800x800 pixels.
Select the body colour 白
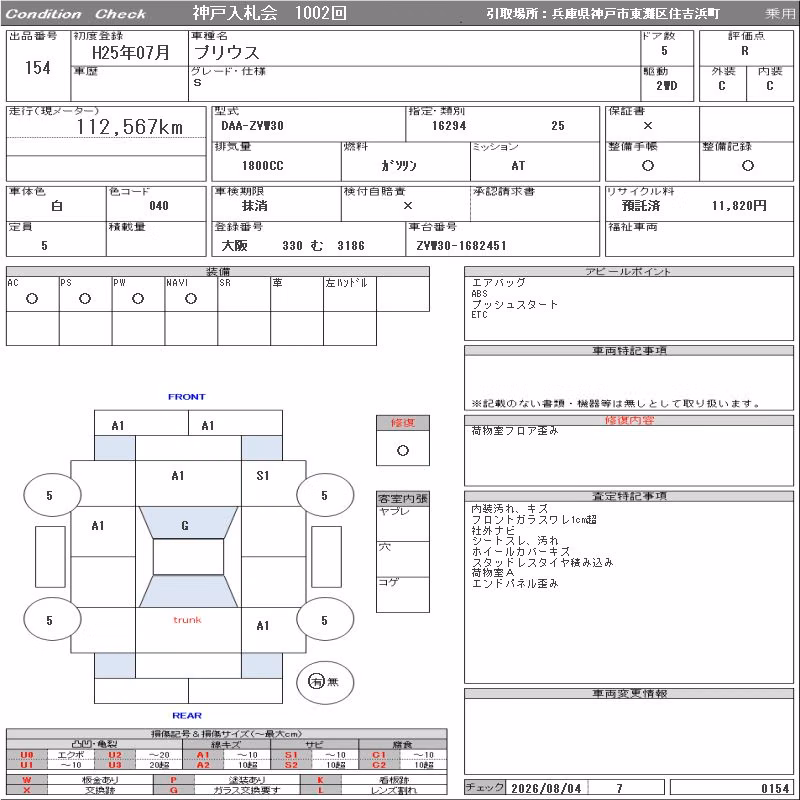[x=57, y=206]
